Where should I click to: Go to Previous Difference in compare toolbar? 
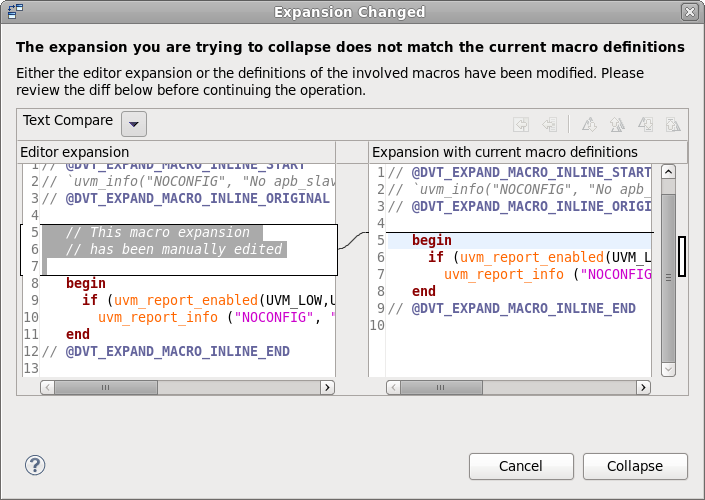(x=617, y=125)
